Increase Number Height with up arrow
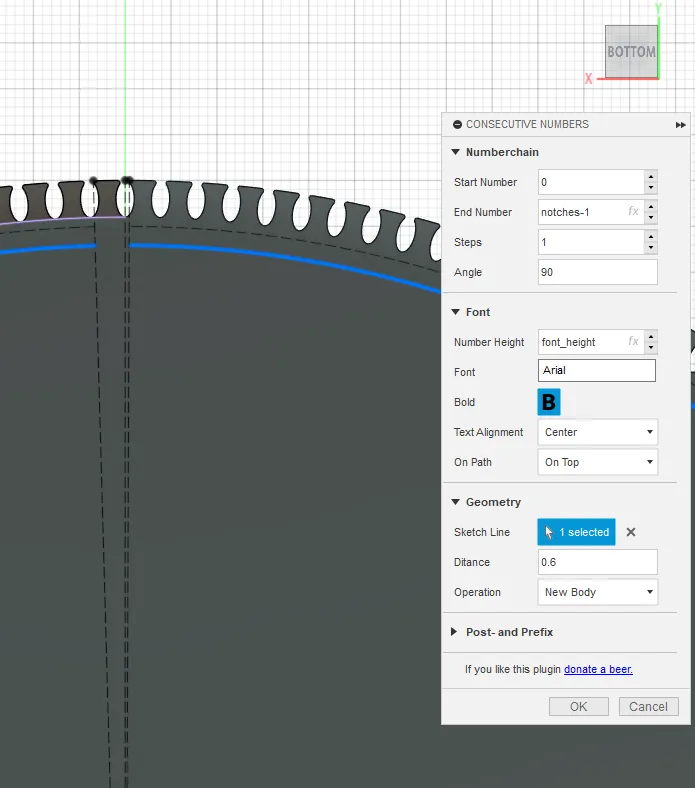Viewport: 695px width, 788px height. (x=651, y=336)
